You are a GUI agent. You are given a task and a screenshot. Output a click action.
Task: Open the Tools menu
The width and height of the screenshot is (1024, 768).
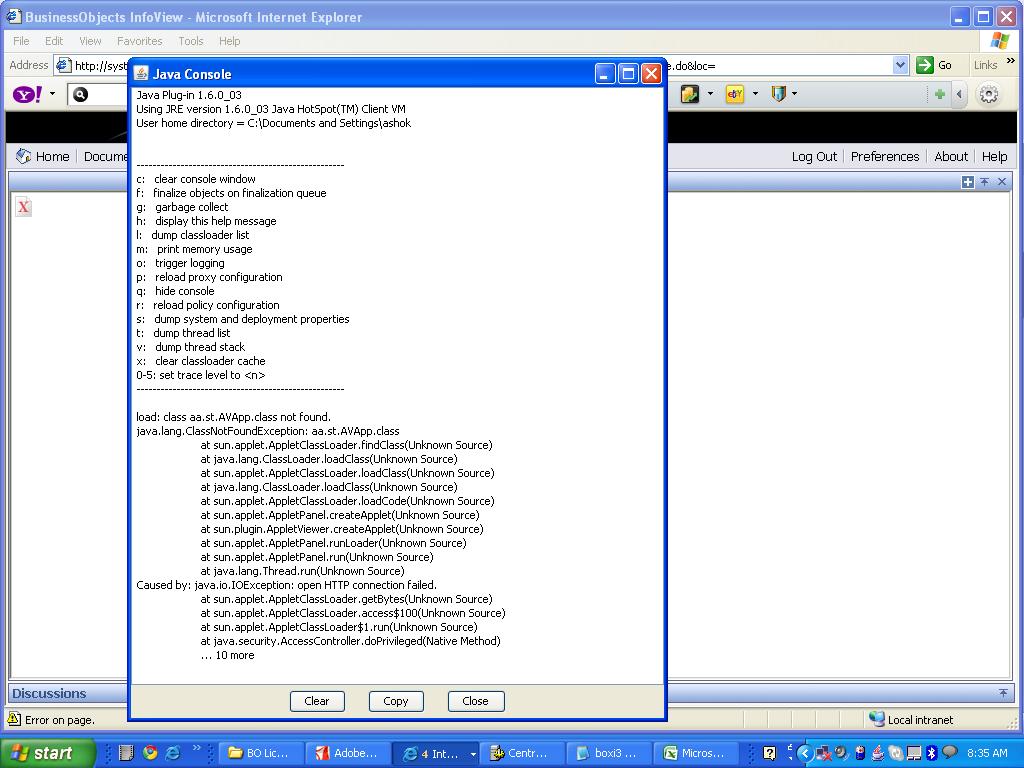coord(190,41)
